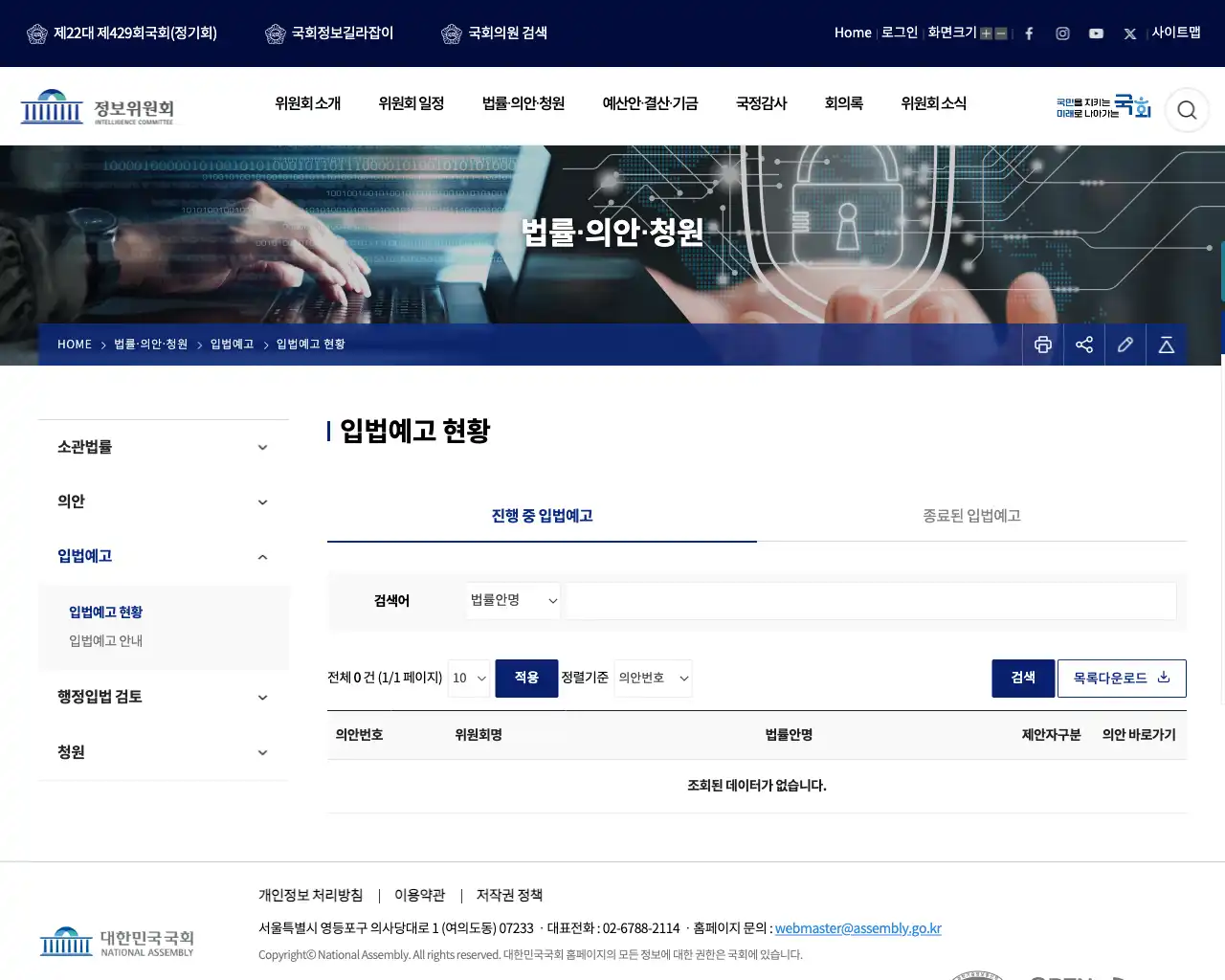Screen dimensions: 1225x980
Task: Click HOME in the breadcrumb
Action: pos(75,345)
